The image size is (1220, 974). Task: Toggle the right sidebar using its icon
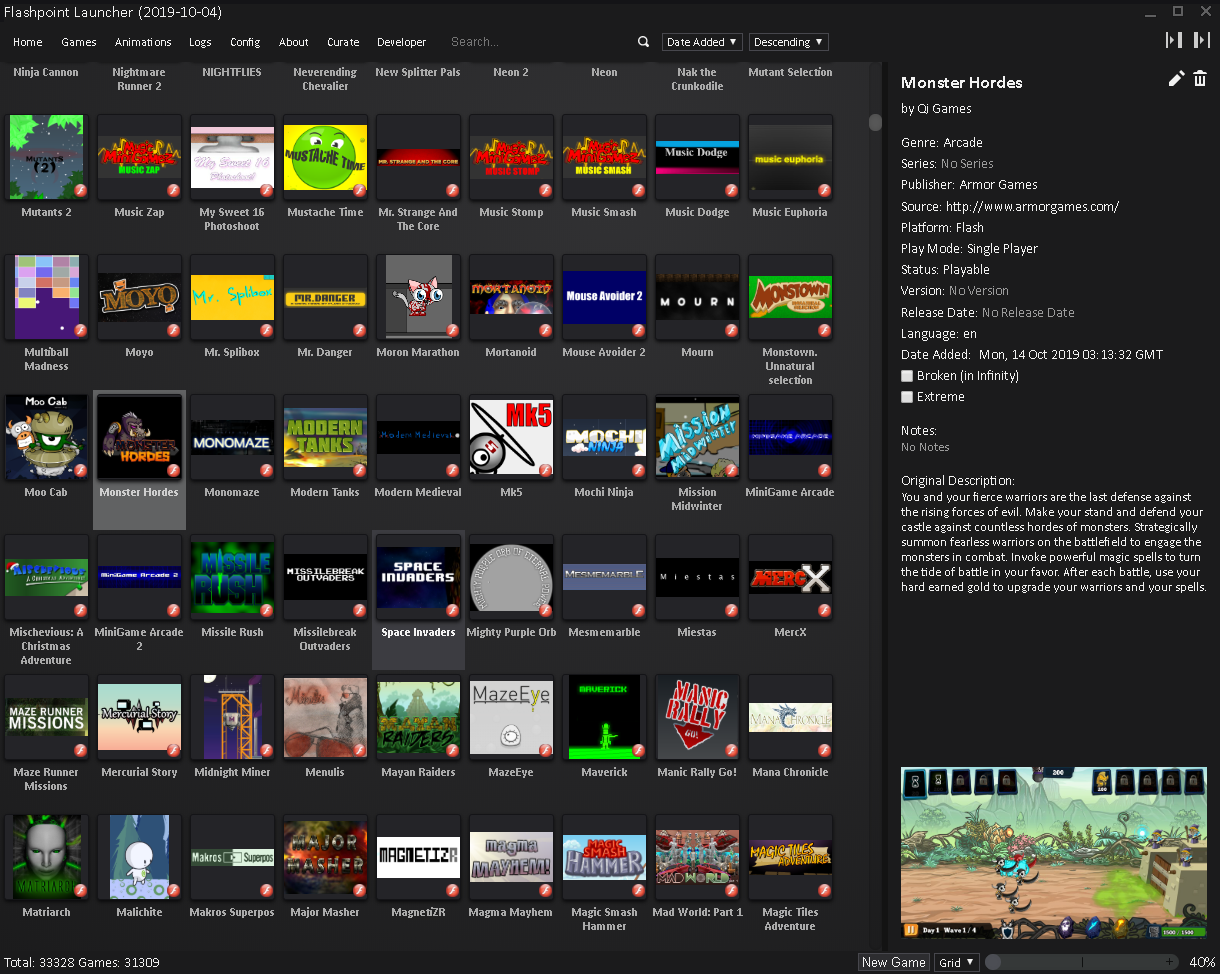pos(1202,40)
